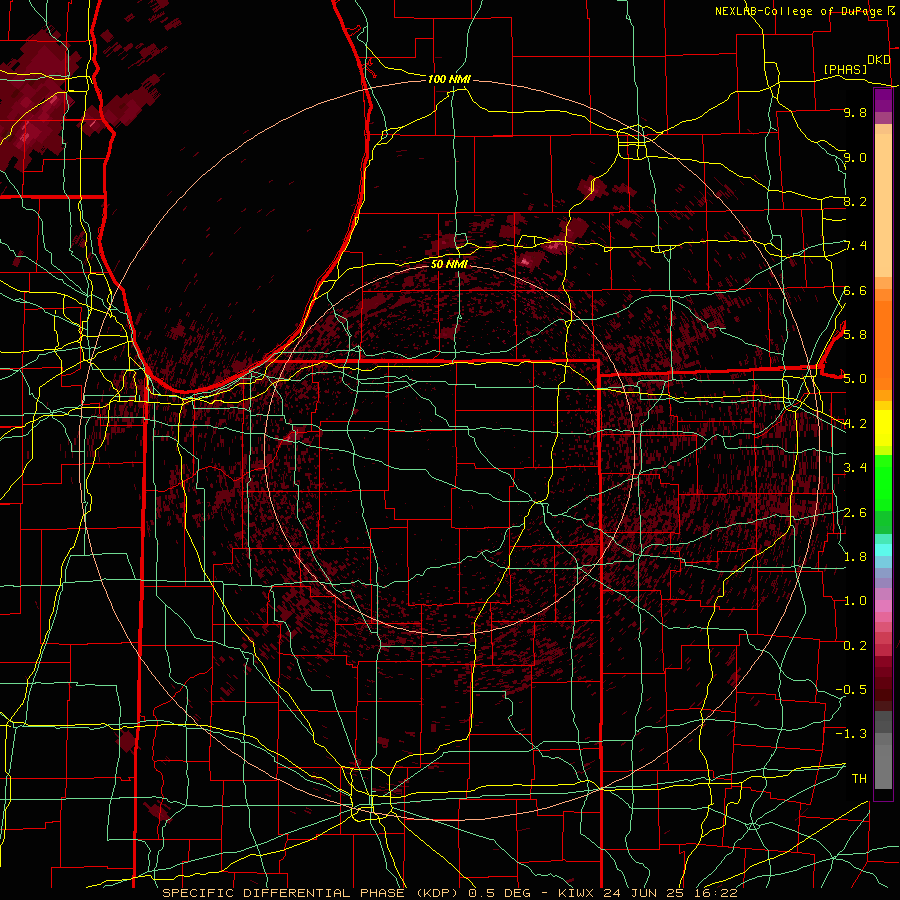Click the '9.0' scale value

(x=855, y=157)
